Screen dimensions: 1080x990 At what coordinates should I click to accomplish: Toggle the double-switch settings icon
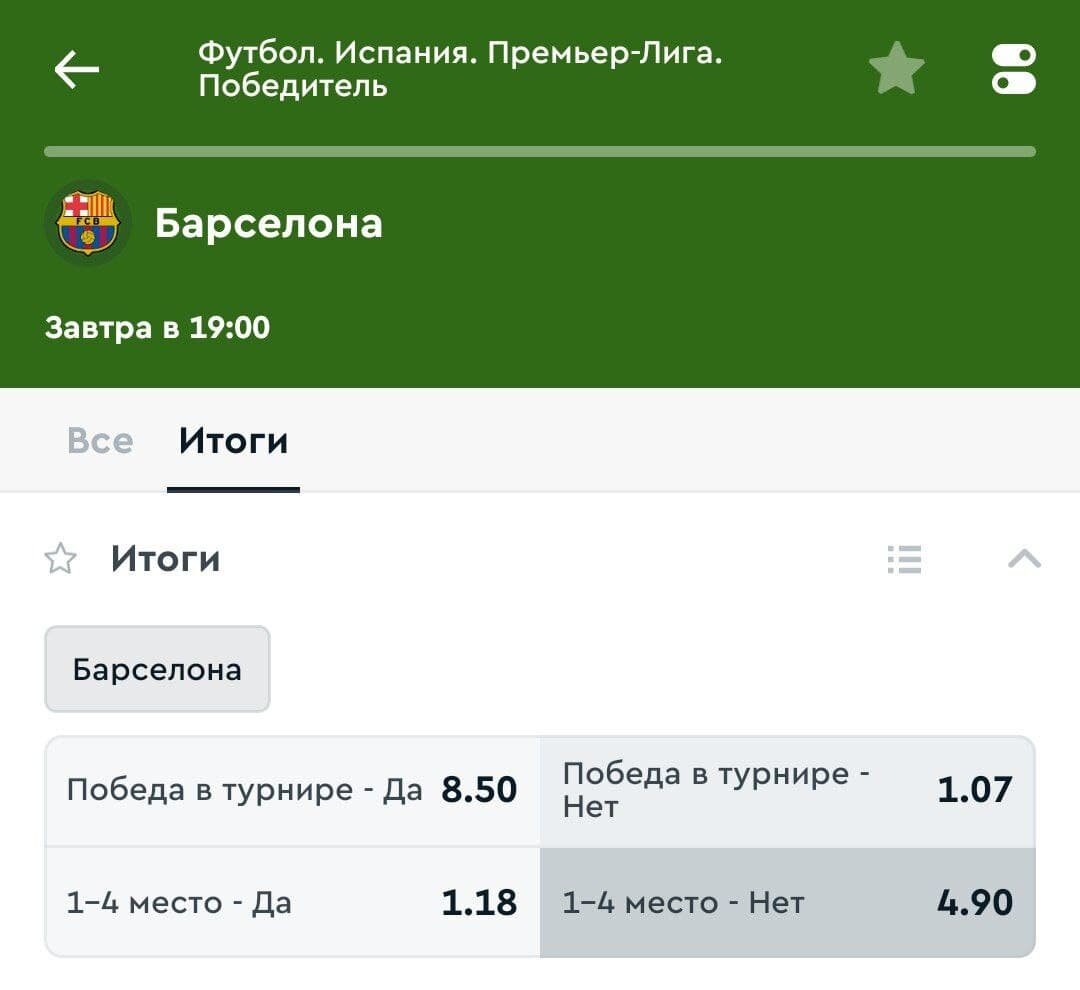pos(1013,69)
